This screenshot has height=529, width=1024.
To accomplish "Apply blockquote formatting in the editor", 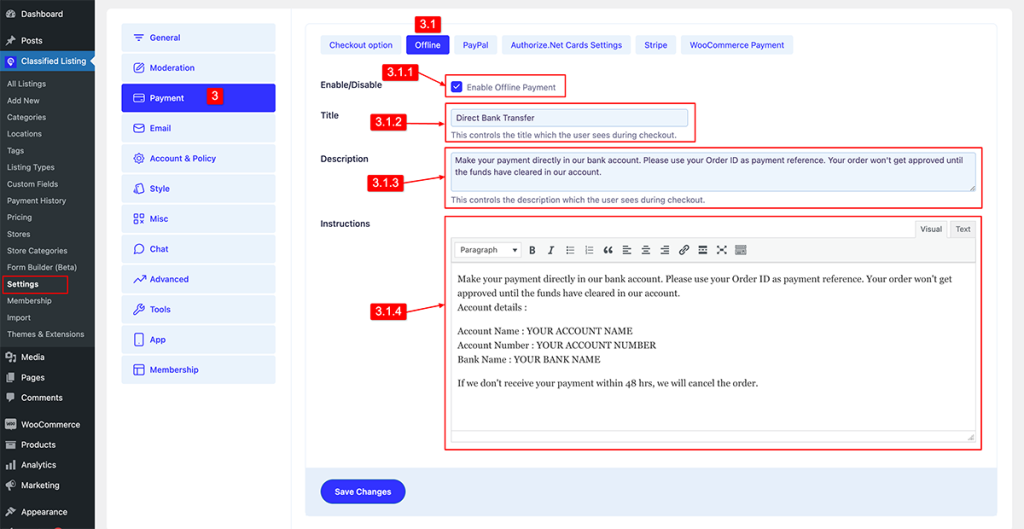I will [x=608, y=250].
